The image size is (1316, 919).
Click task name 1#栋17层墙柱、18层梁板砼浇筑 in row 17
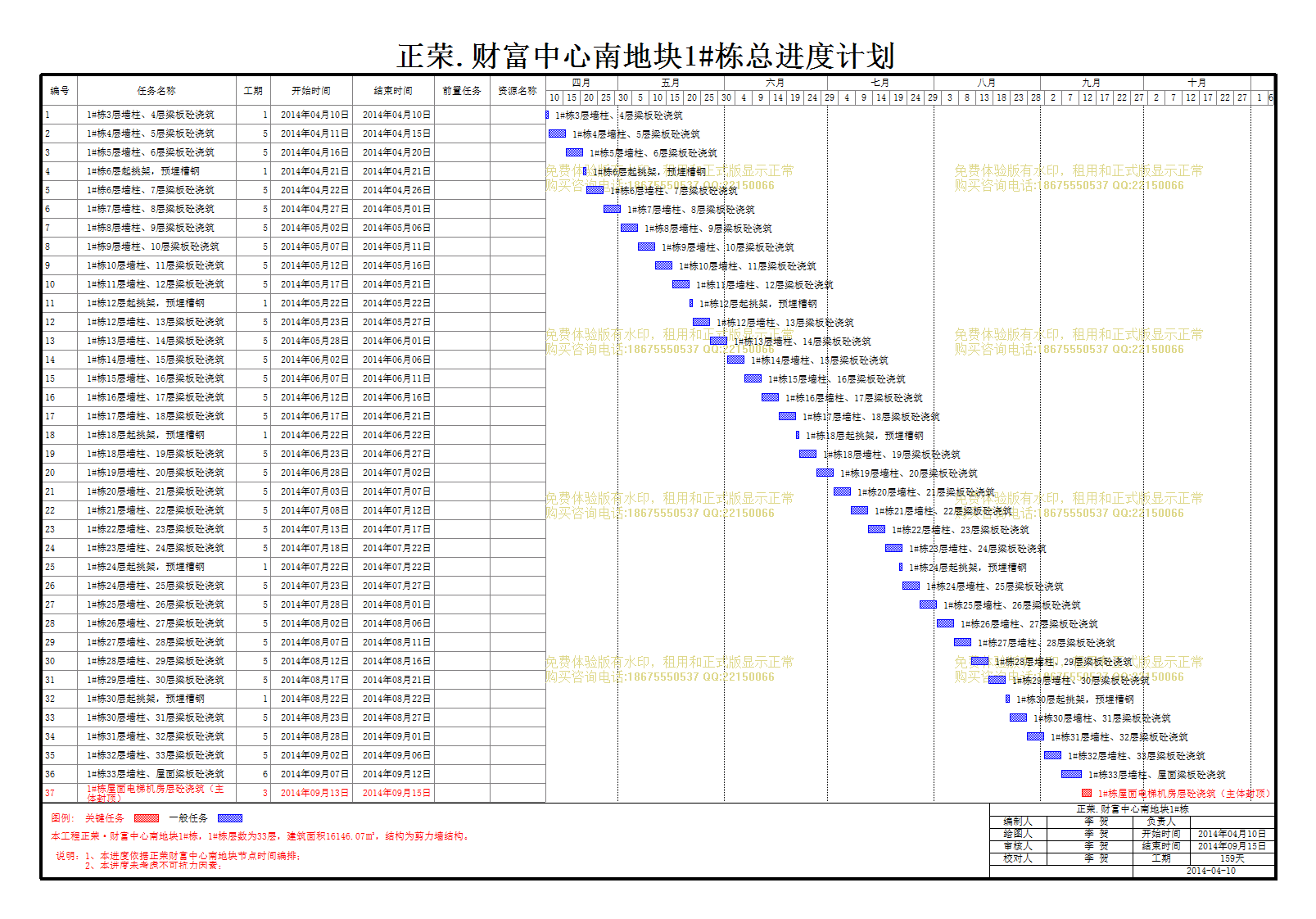click(x=156, y=416)
